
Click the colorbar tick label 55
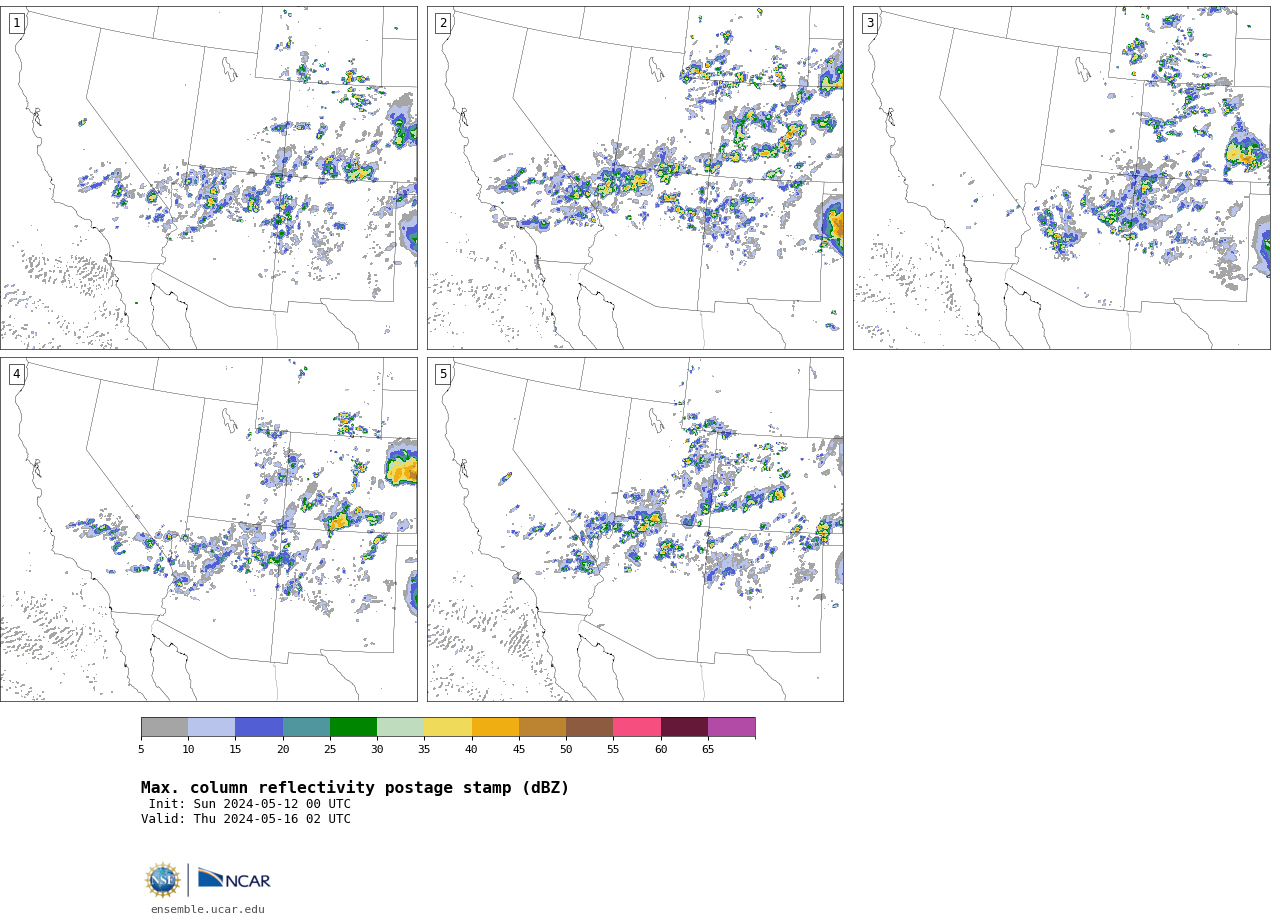tap(613, 750)
